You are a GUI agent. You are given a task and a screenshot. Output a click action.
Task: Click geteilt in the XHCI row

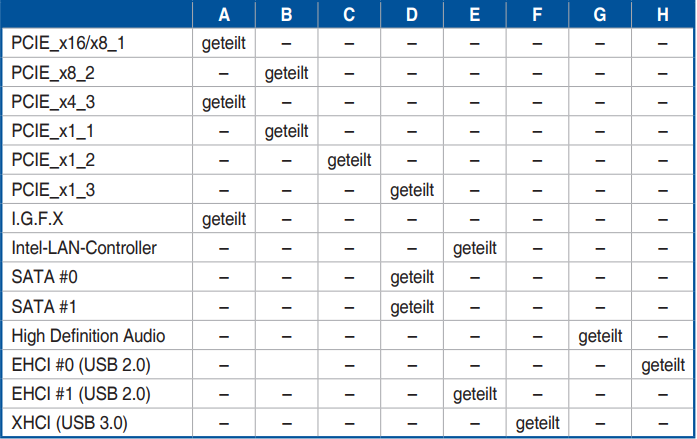pos(537,423)
